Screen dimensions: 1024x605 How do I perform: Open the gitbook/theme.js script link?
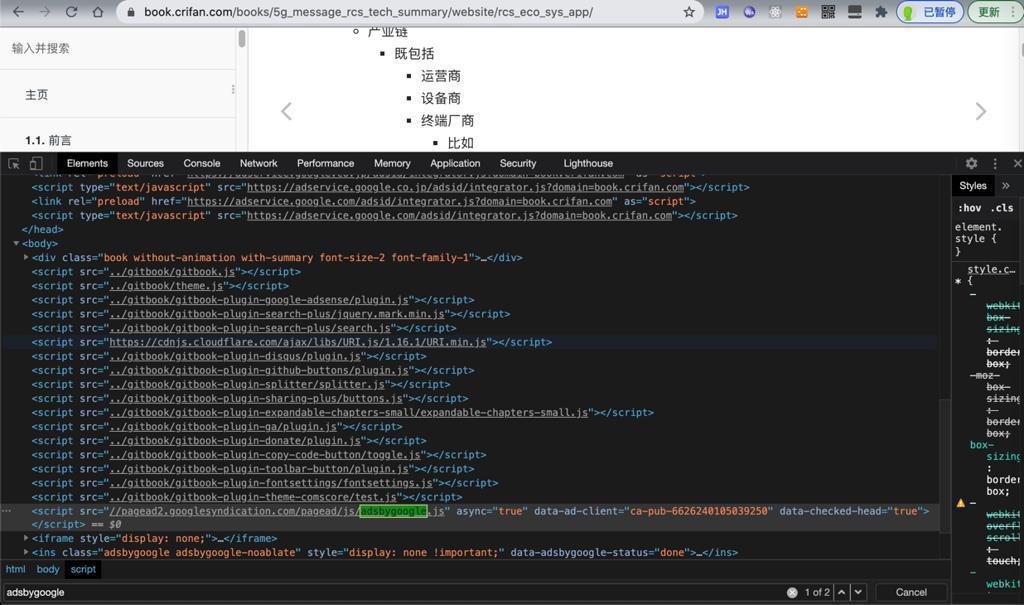(x=167, y=286)
